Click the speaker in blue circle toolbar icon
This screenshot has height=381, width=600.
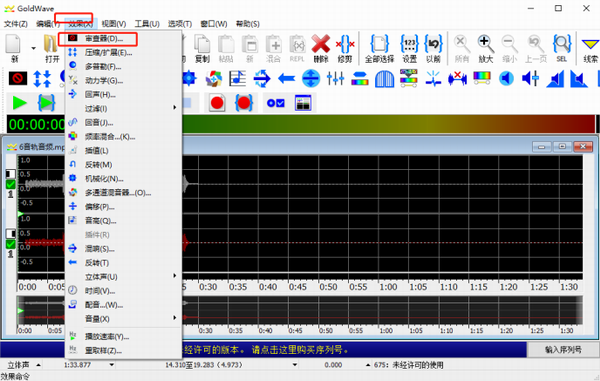[506, 78]
